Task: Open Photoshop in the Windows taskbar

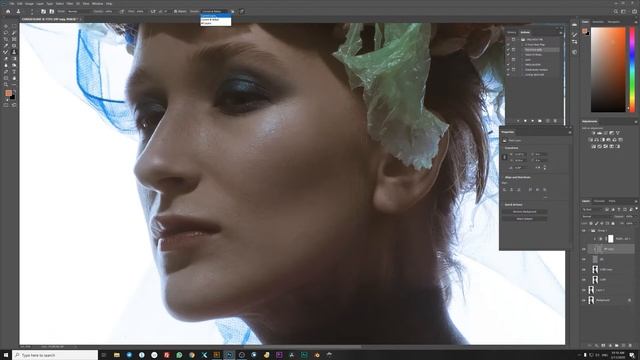Action: click(x=229, y=355)
